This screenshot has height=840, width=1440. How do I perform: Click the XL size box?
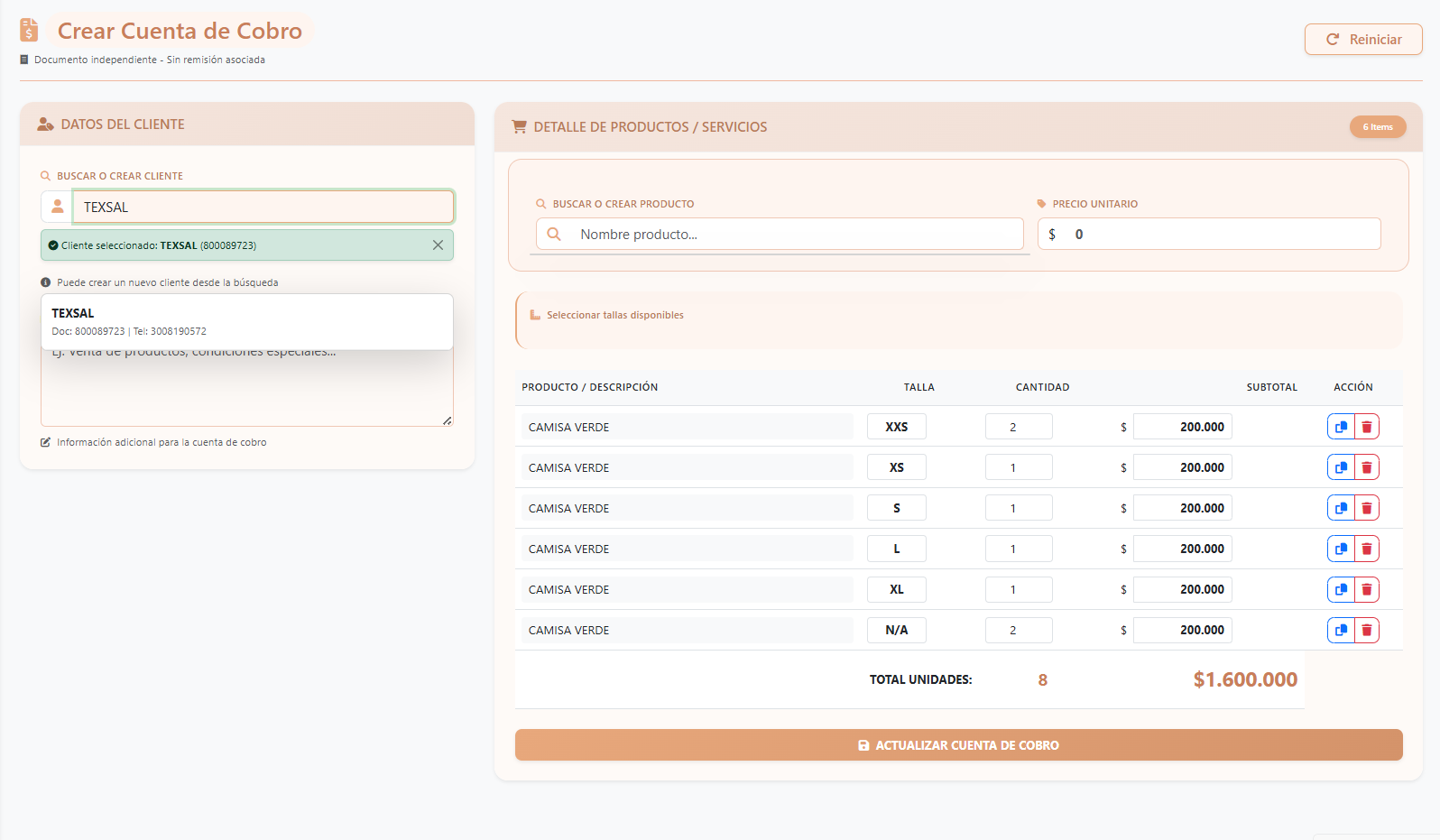pos(897,589)
